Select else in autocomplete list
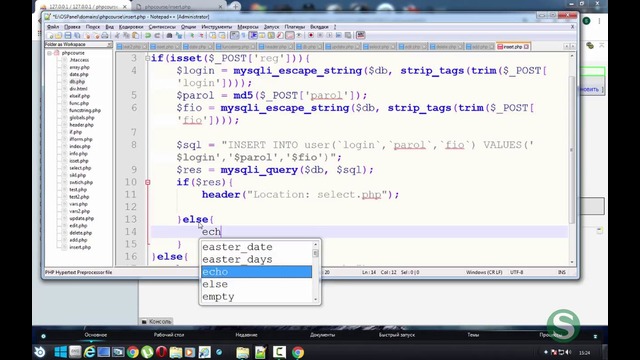This screenshot has width=640, height=360. coord(256,284)
